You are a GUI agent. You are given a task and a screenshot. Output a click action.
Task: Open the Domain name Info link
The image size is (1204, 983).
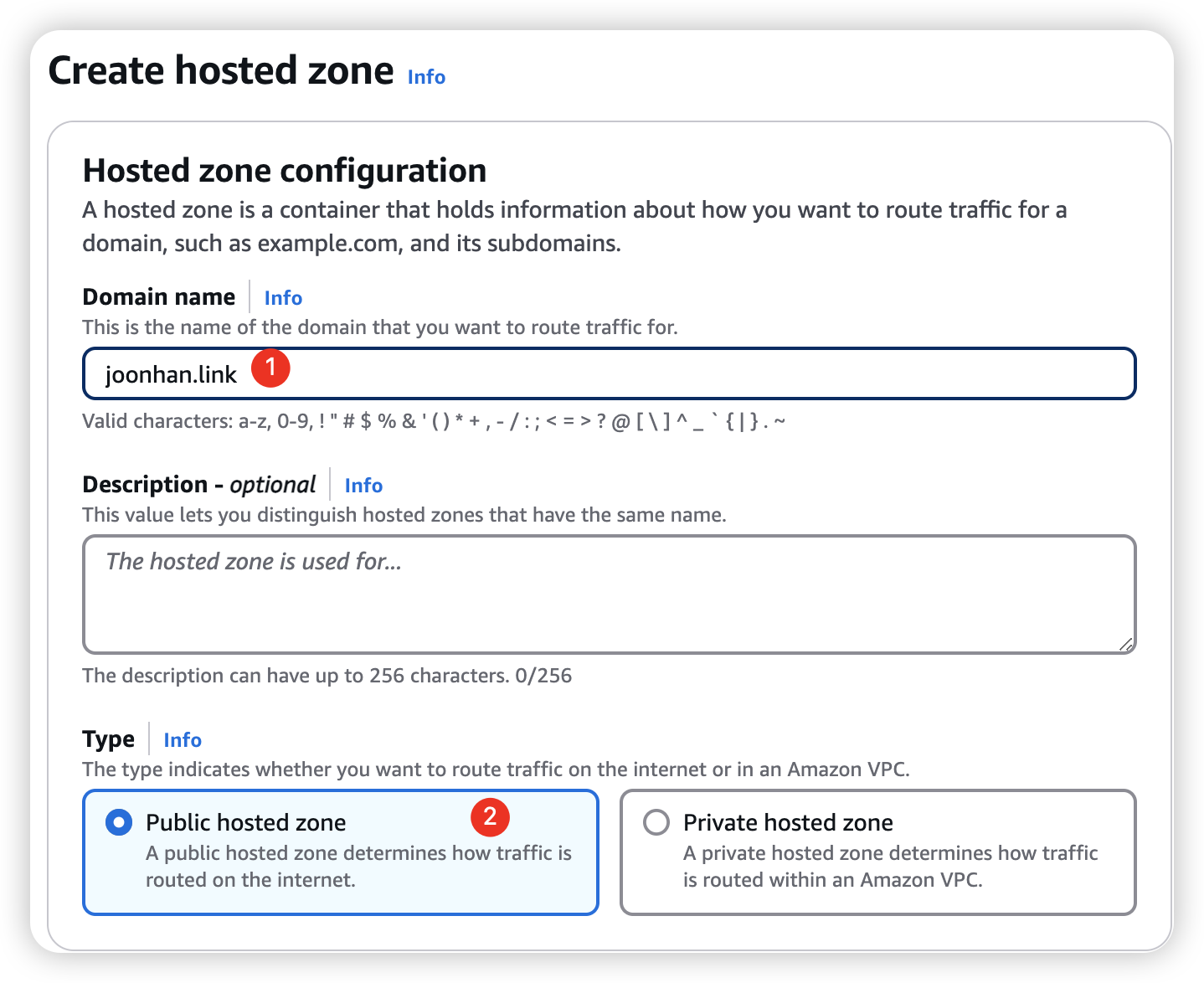(x=283, y=298)
